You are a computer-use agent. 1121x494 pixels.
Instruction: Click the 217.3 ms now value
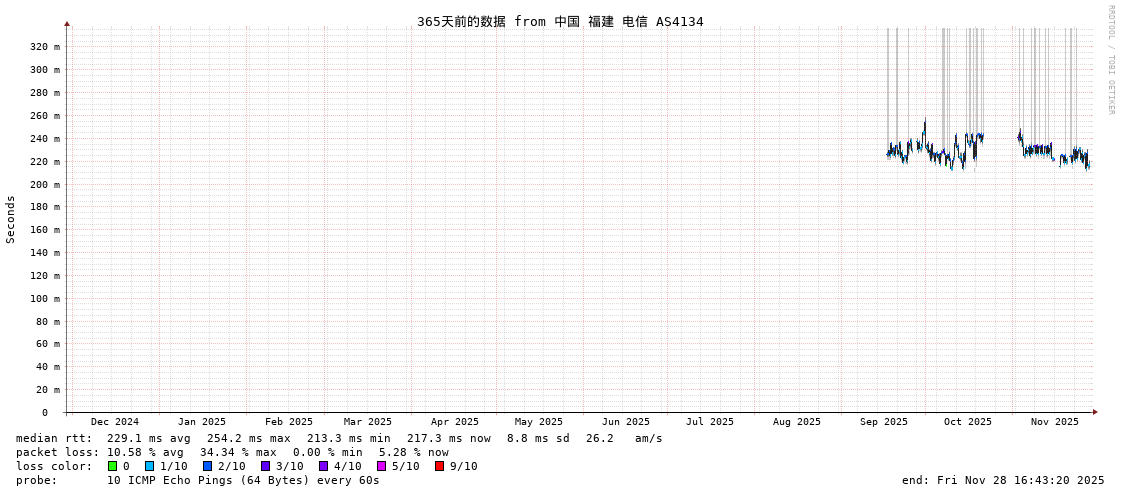[449, 438]
